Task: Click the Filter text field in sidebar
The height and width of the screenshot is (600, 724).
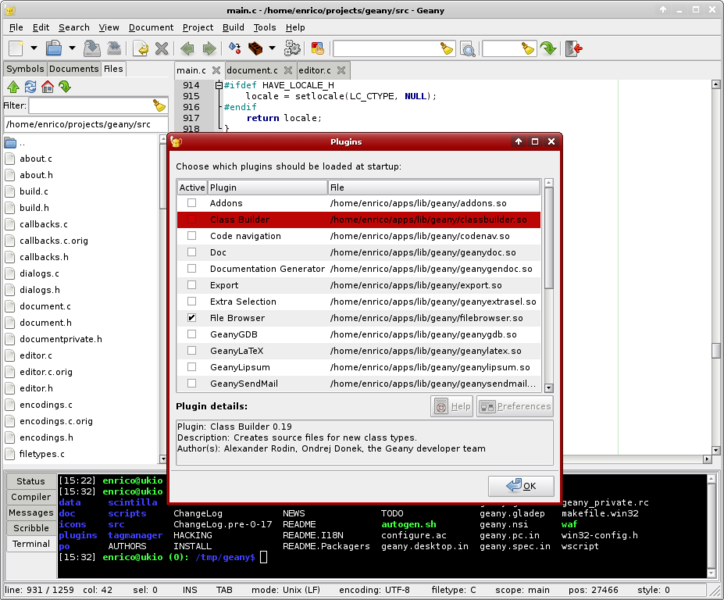Action: (x=89, y=105)
